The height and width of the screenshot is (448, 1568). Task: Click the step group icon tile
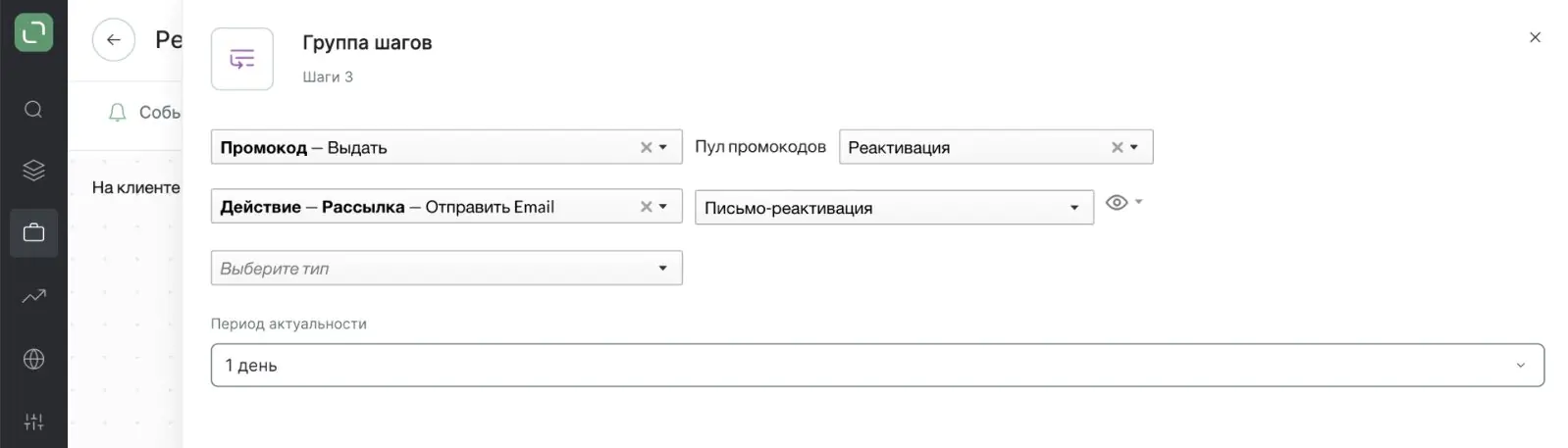(242, 59)
